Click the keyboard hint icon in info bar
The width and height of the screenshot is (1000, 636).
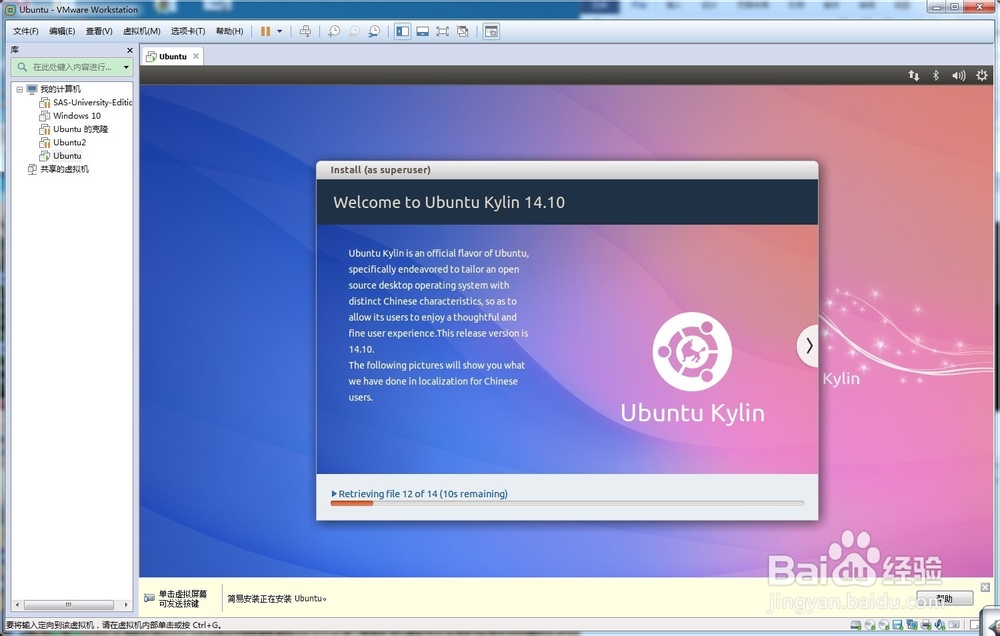pyautogui.click(x=149, y=598)
